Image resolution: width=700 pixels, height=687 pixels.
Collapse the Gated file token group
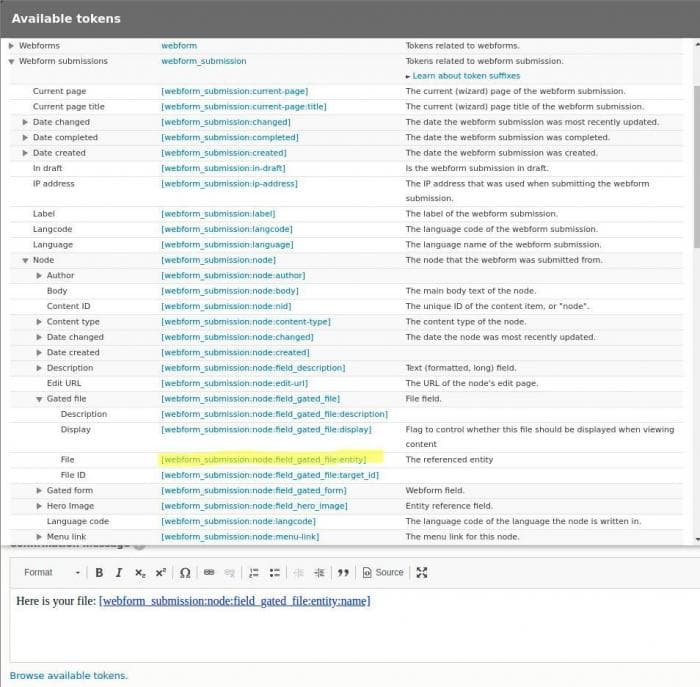(x=39, y=399)
